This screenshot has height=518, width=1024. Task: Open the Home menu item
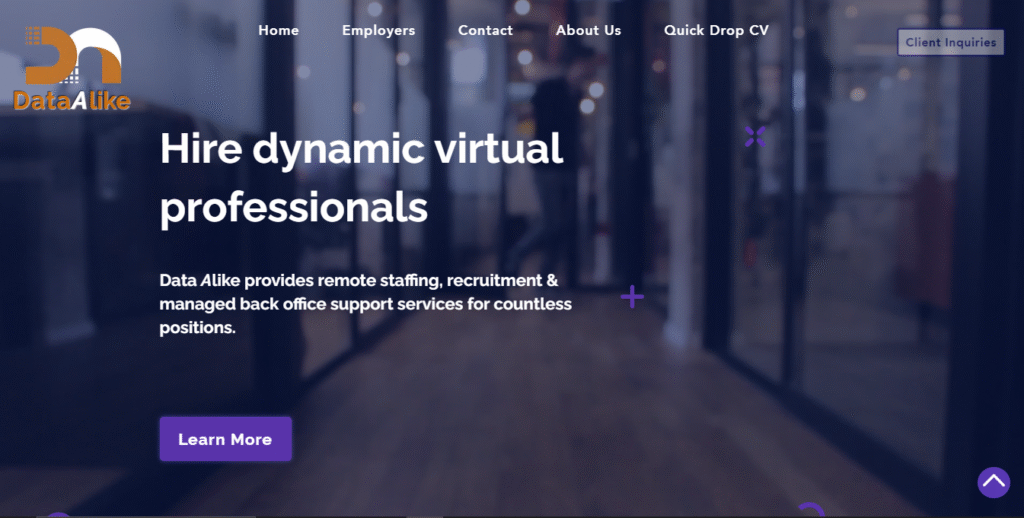click(278, 30)
